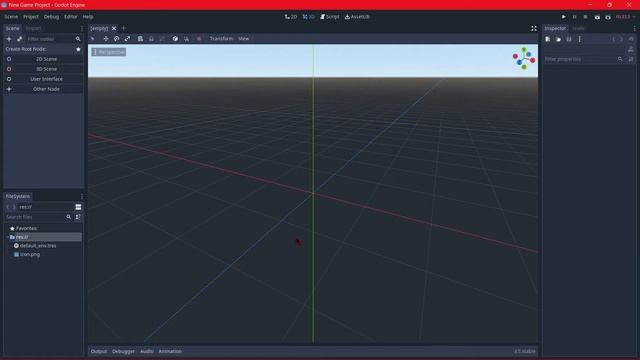Go back in FileSystem path history
Image resolution: width=640 pixels, height=360 pixels.
(x=8, y=207)
